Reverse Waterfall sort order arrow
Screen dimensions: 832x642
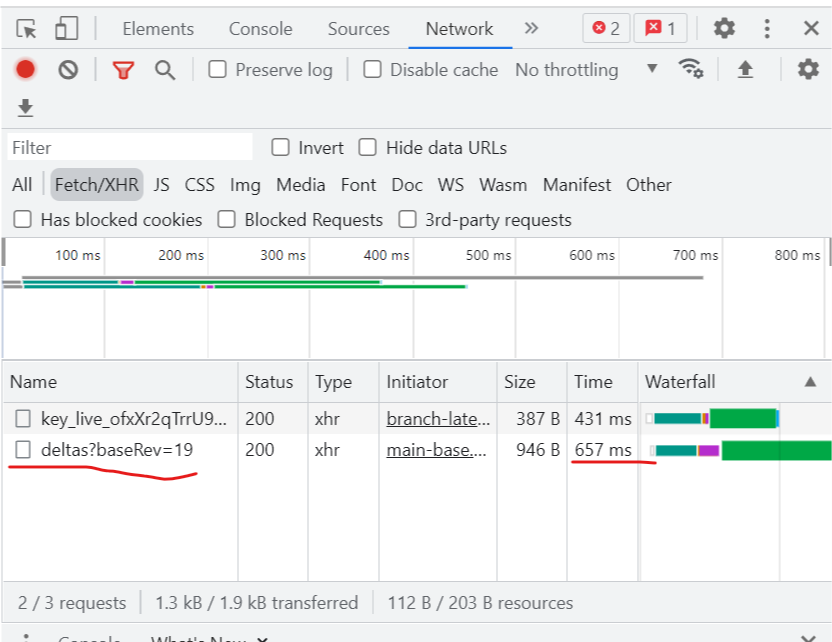pyautogui.click(x=811, y=381)
